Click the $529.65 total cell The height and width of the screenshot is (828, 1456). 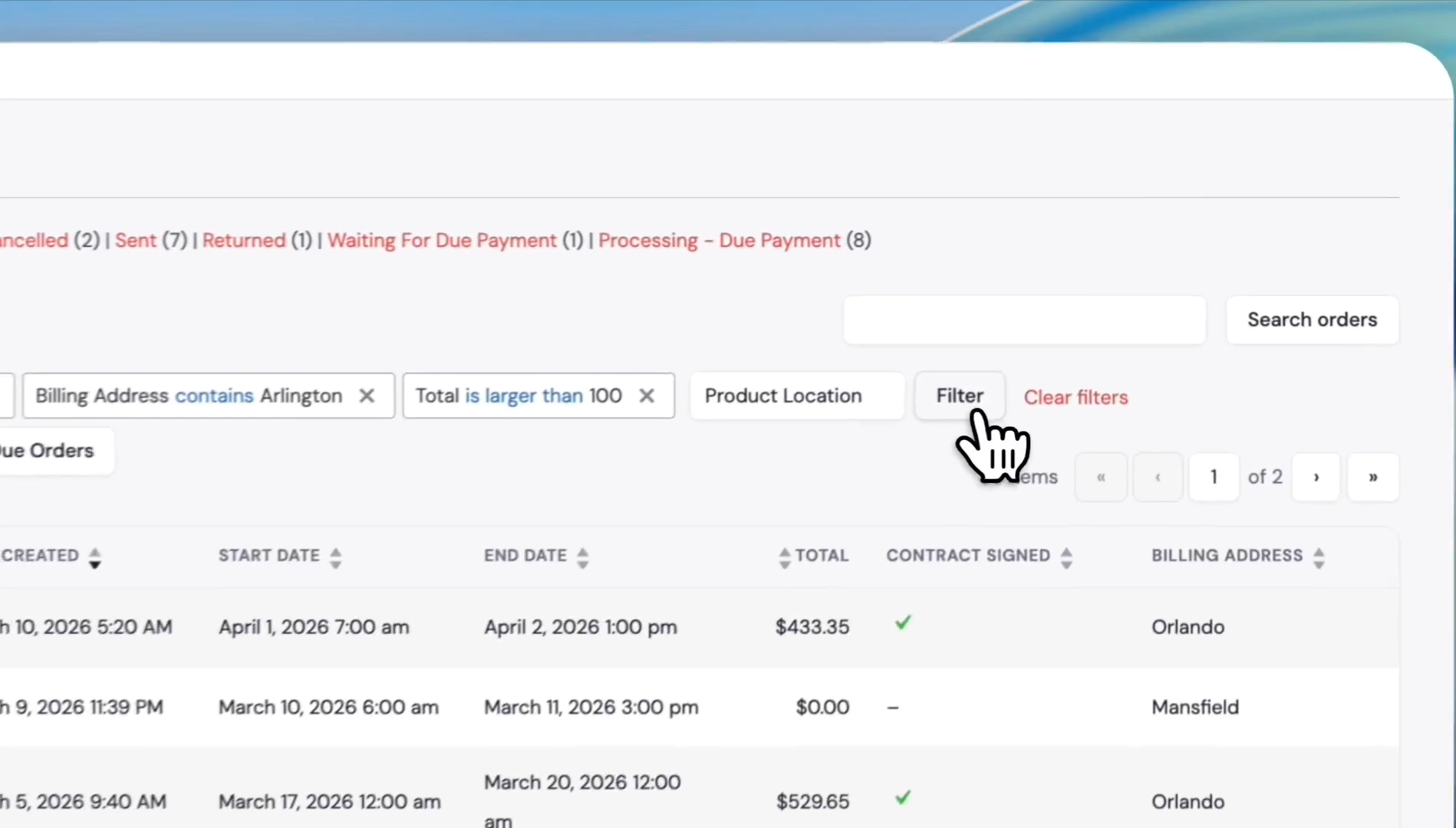(812, 802)
